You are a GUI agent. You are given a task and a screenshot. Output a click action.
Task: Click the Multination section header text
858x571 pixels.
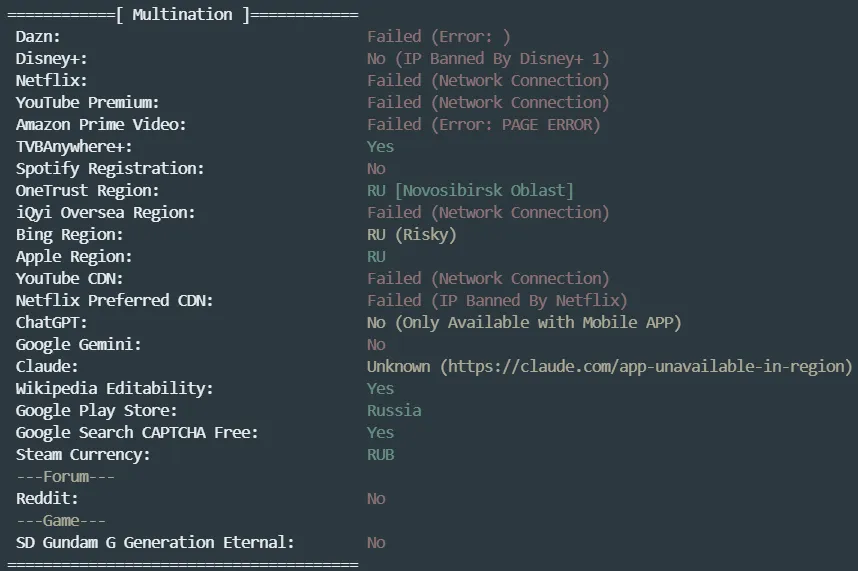(182, 14)
